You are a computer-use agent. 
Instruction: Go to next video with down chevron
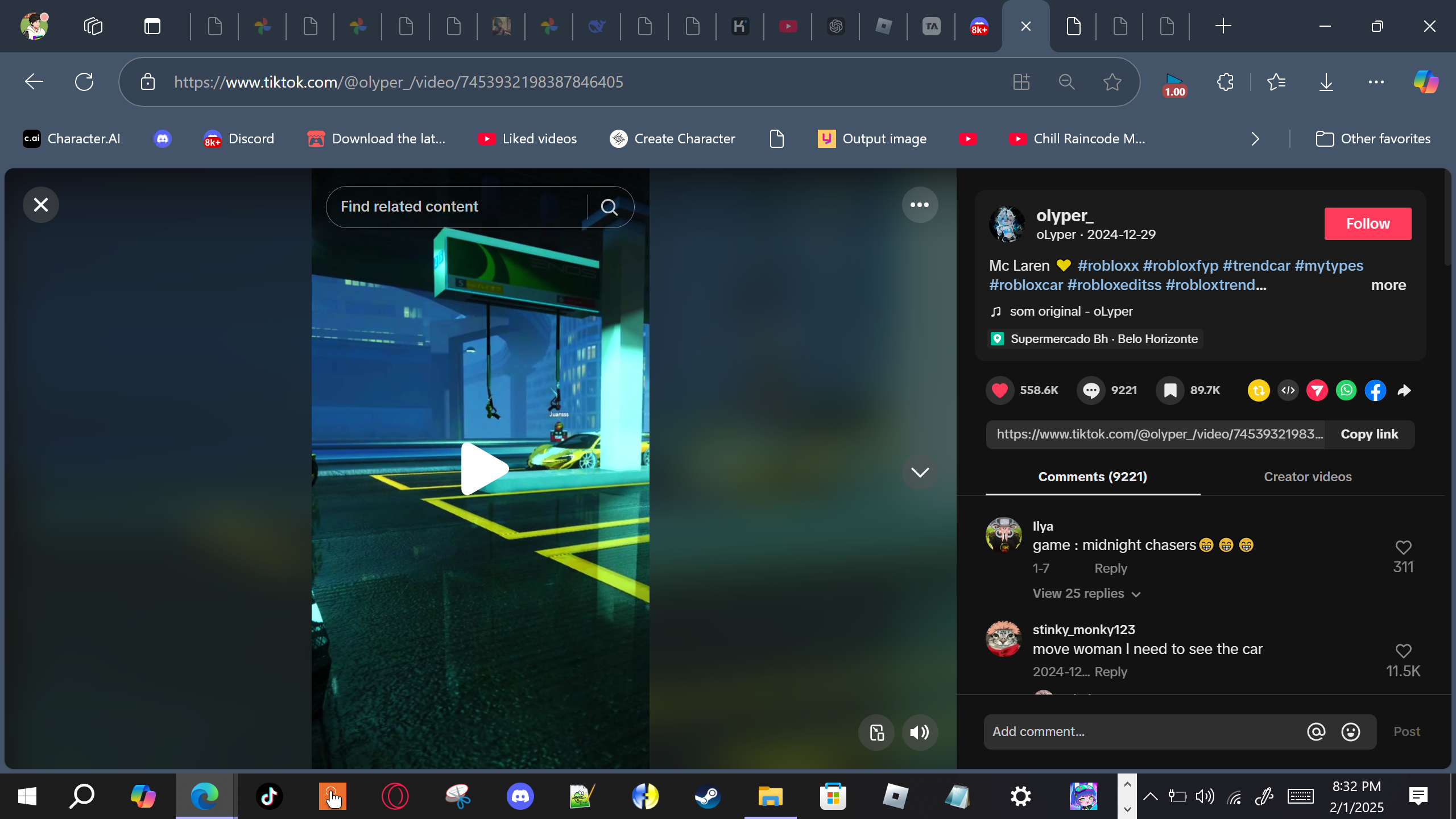point(920,472)
